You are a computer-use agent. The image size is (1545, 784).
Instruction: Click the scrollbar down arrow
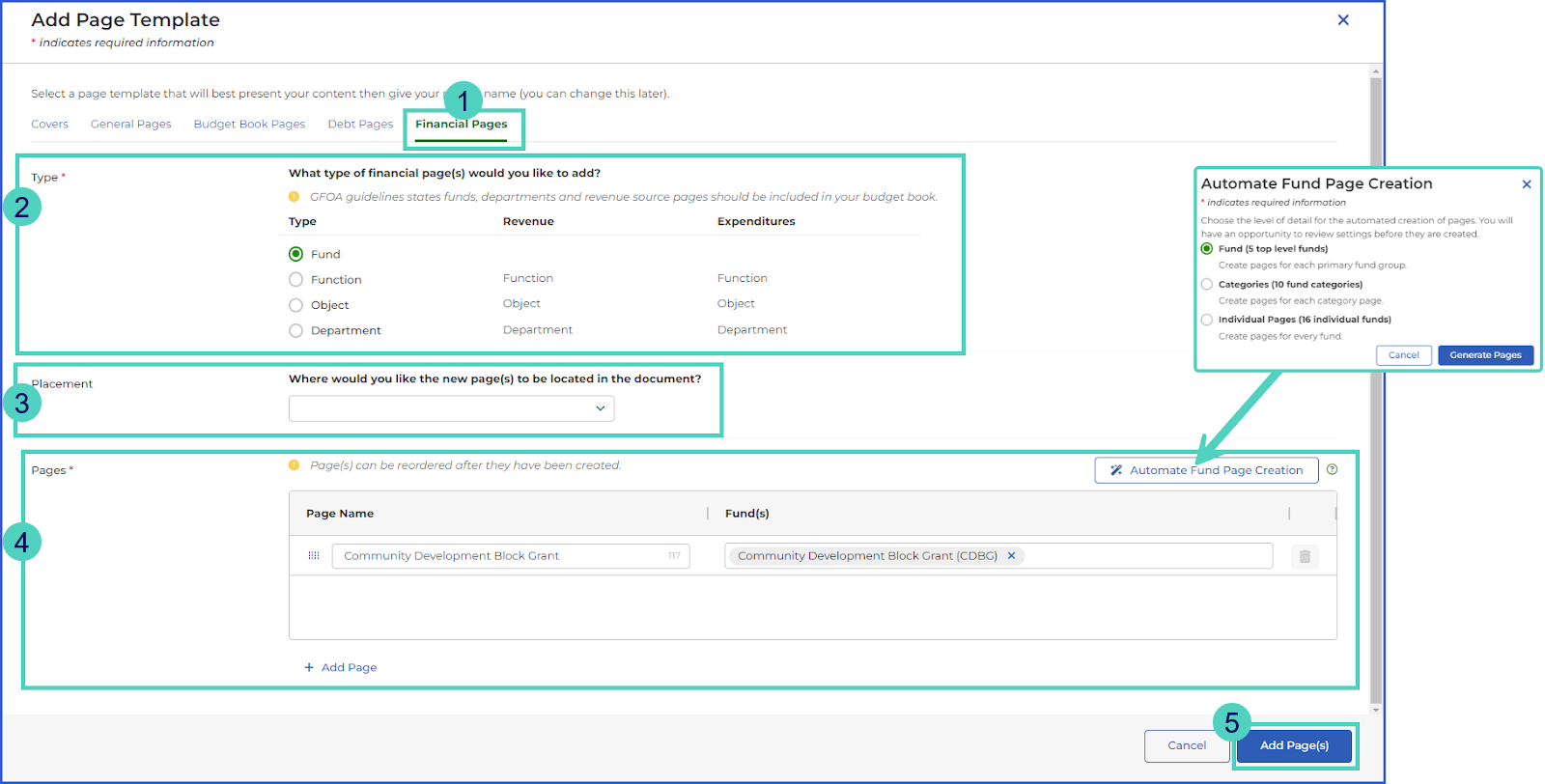1376,710
